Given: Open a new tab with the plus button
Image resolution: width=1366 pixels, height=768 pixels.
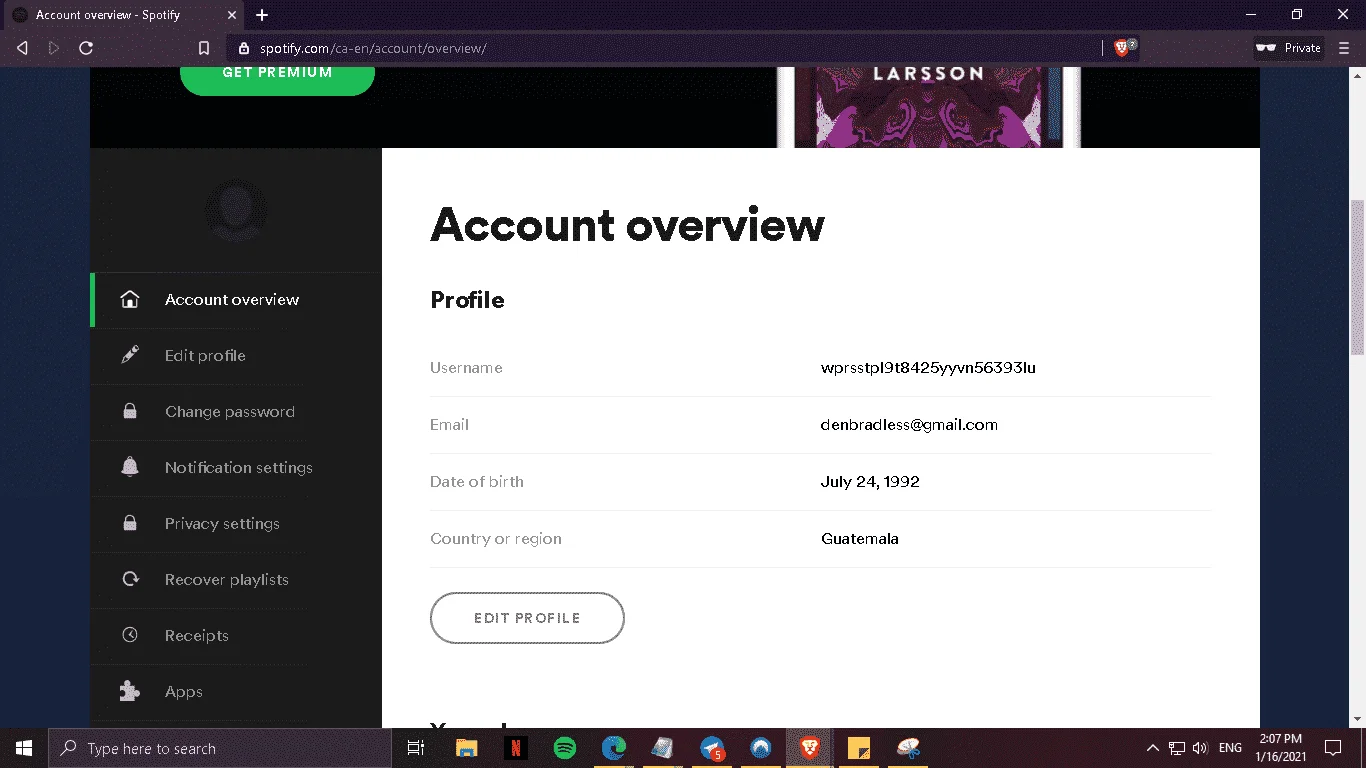Looking at the screenshot, I should click(262, 15).
